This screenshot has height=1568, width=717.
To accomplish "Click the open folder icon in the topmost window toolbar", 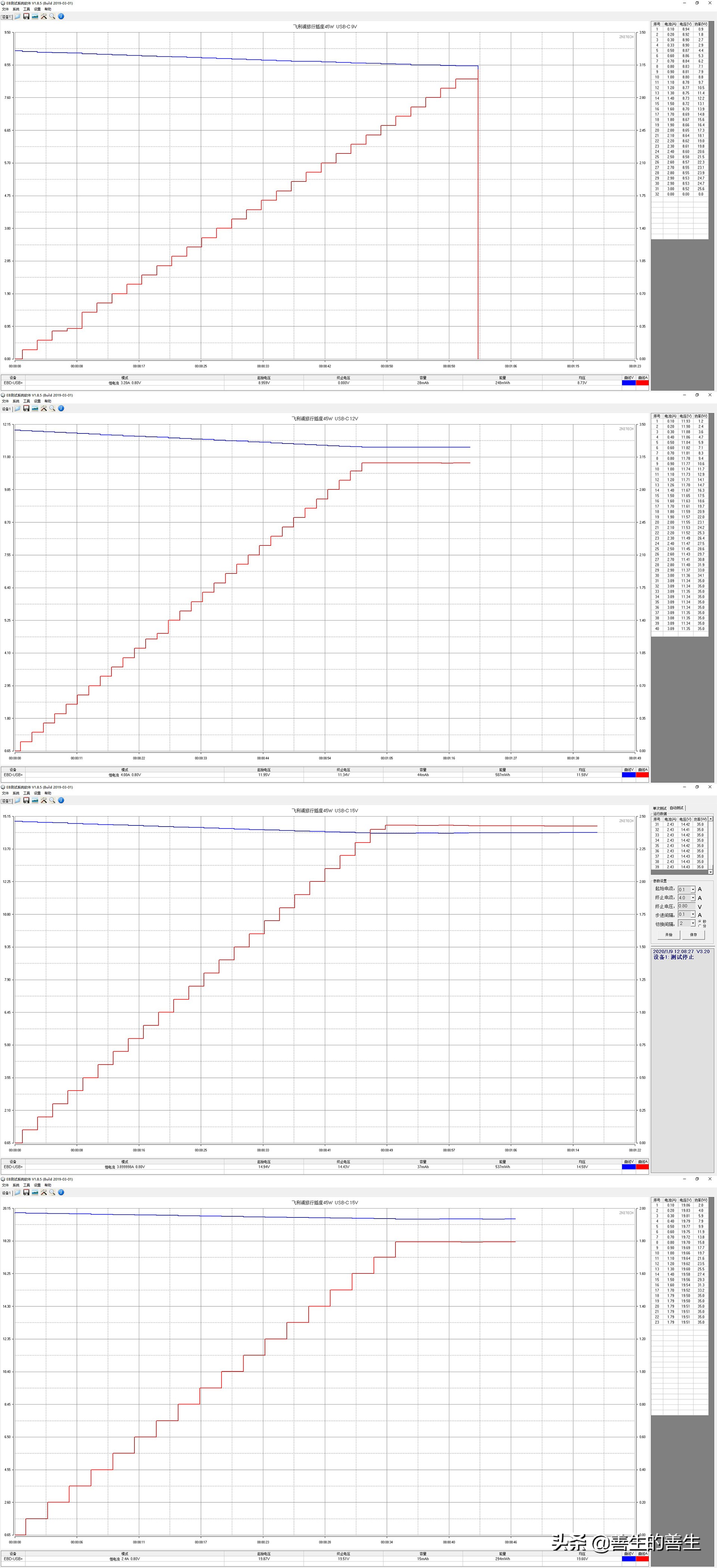I will (18, 16).
